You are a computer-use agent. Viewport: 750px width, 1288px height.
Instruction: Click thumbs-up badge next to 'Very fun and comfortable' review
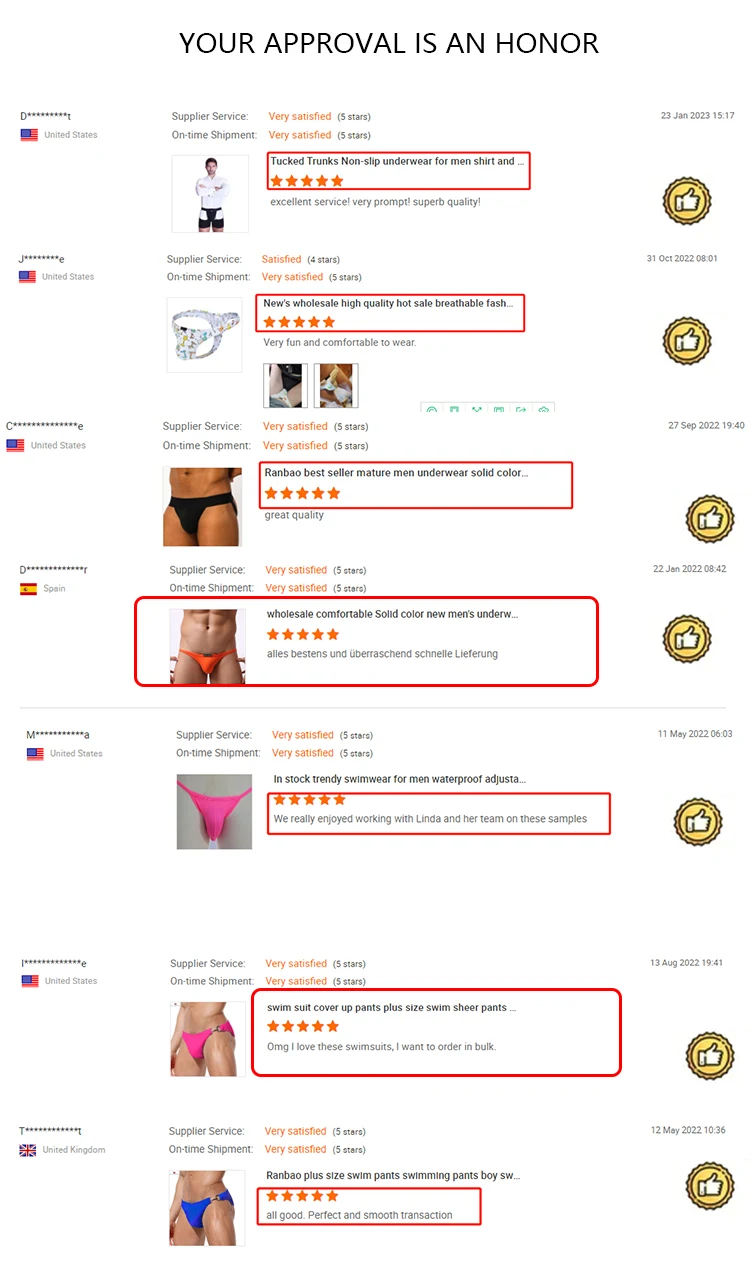[687, 341]
